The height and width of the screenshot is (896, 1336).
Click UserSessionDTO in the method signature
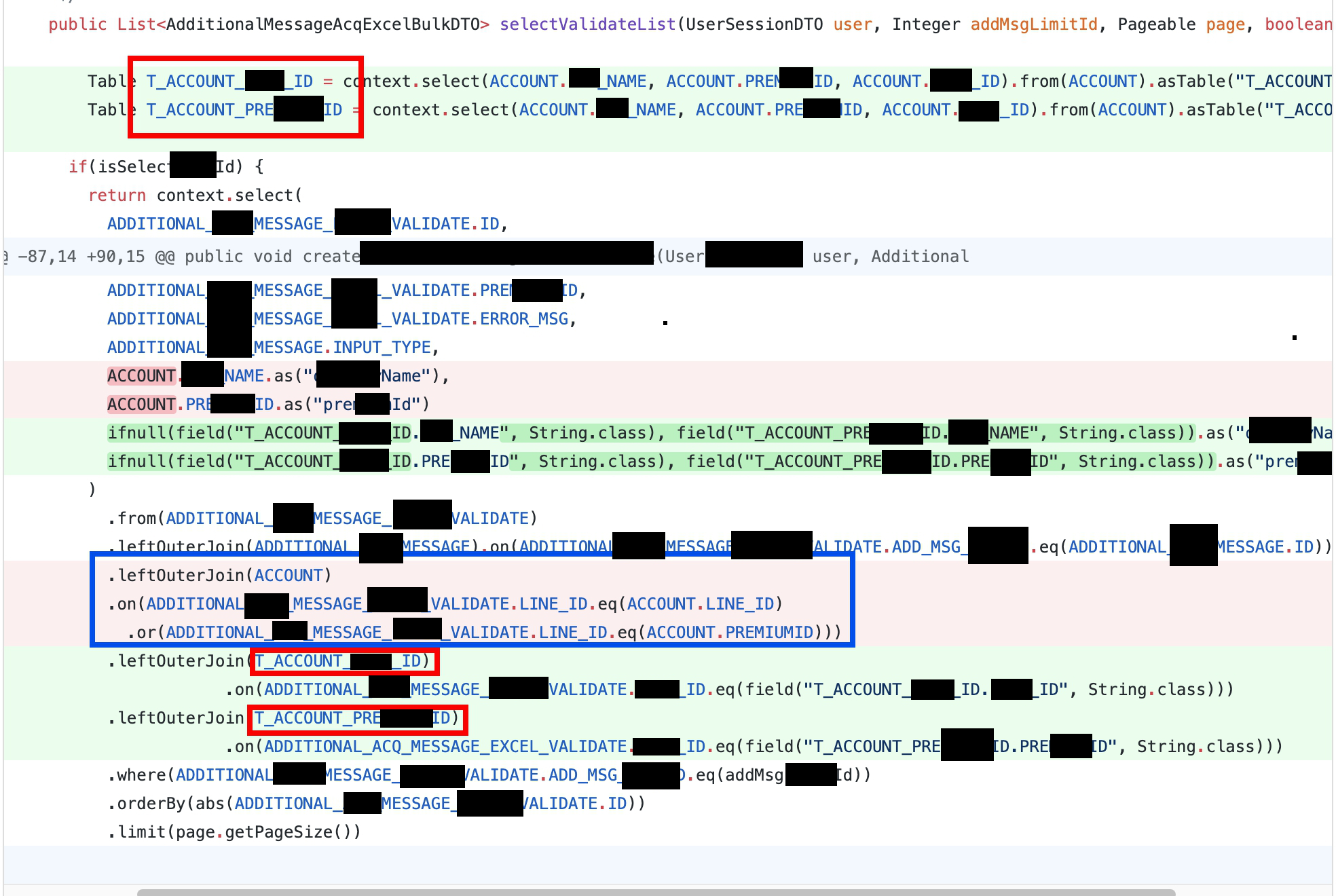[754, 24]
